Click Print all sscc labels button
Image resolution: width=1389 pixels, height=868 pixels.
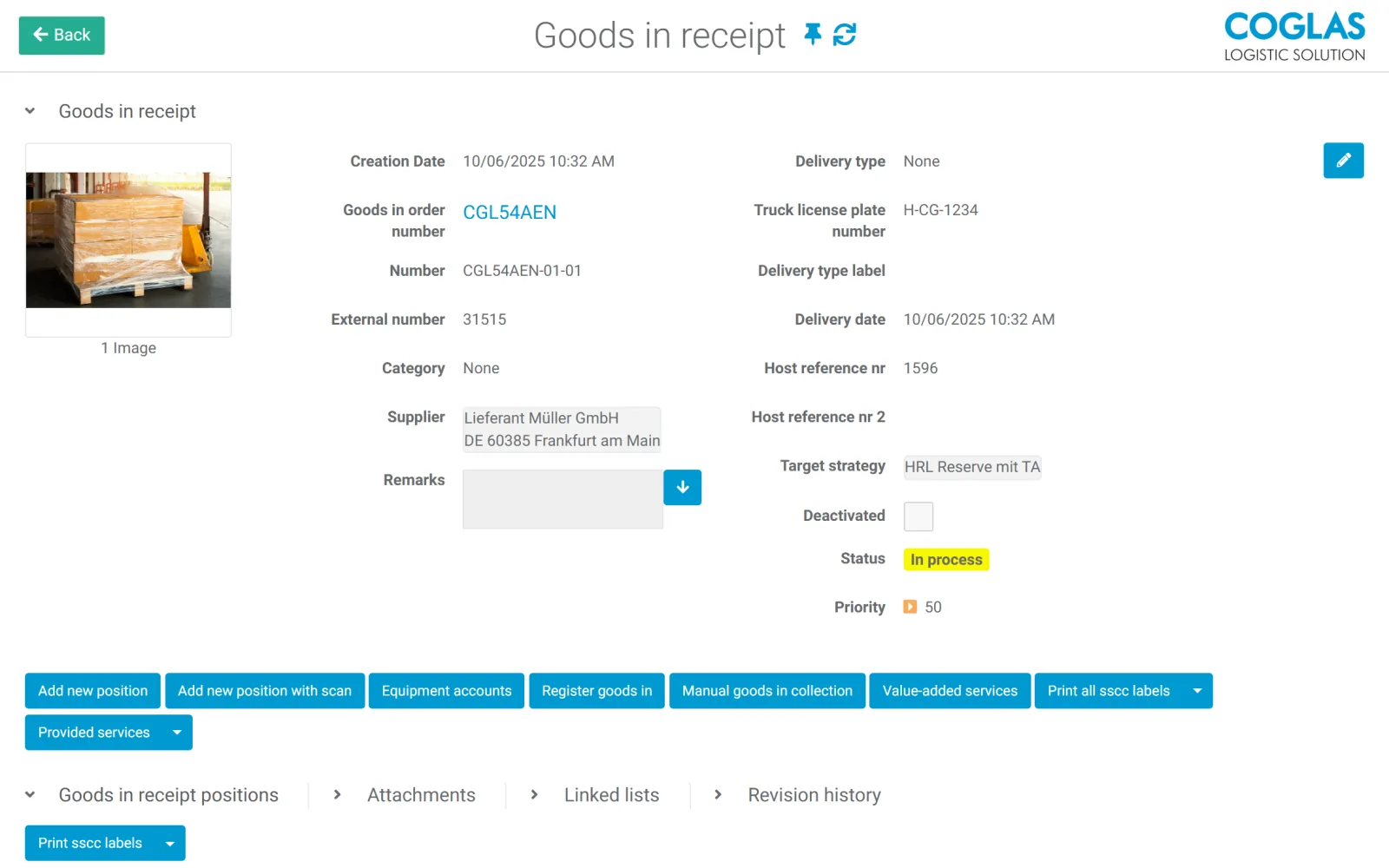(x=1109, y=691)
